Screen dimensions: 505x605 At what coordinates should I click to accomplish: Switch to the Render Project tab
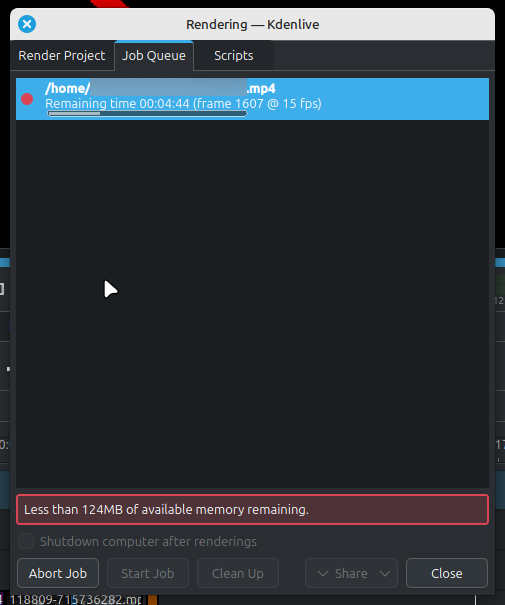click(62, 56)
